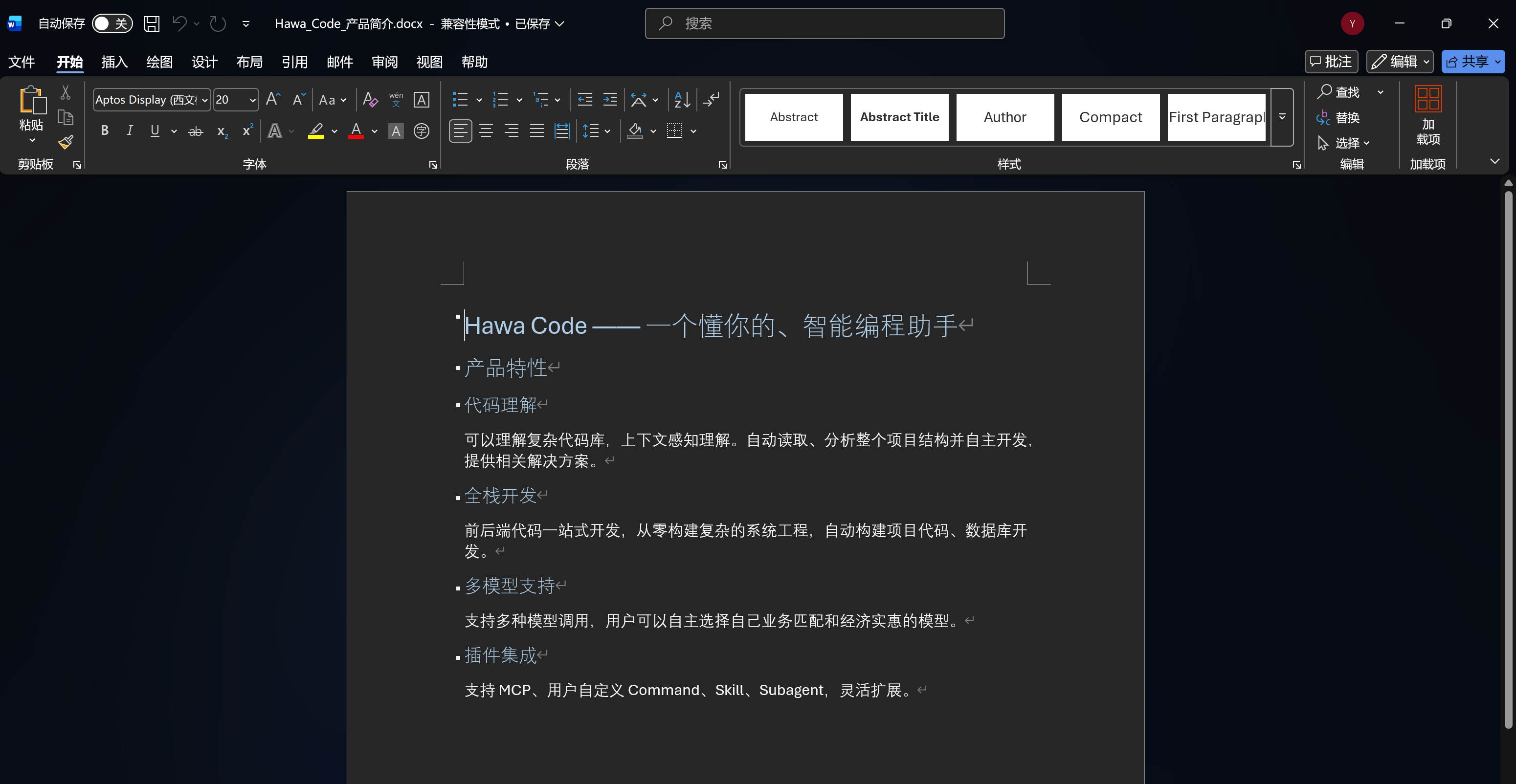Justify the paragraph text

tap(537, 131)
